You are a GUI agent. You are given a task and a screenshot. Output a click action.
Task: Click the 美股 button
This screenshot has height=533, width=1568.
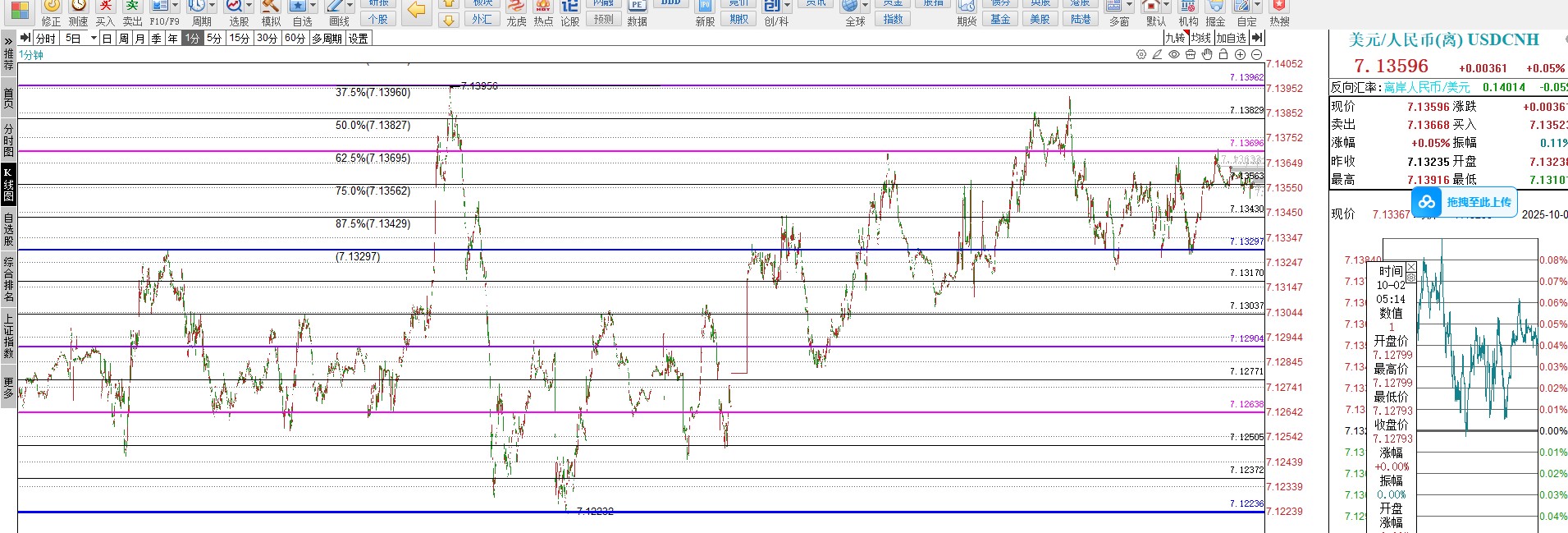tap(1040, 19)
